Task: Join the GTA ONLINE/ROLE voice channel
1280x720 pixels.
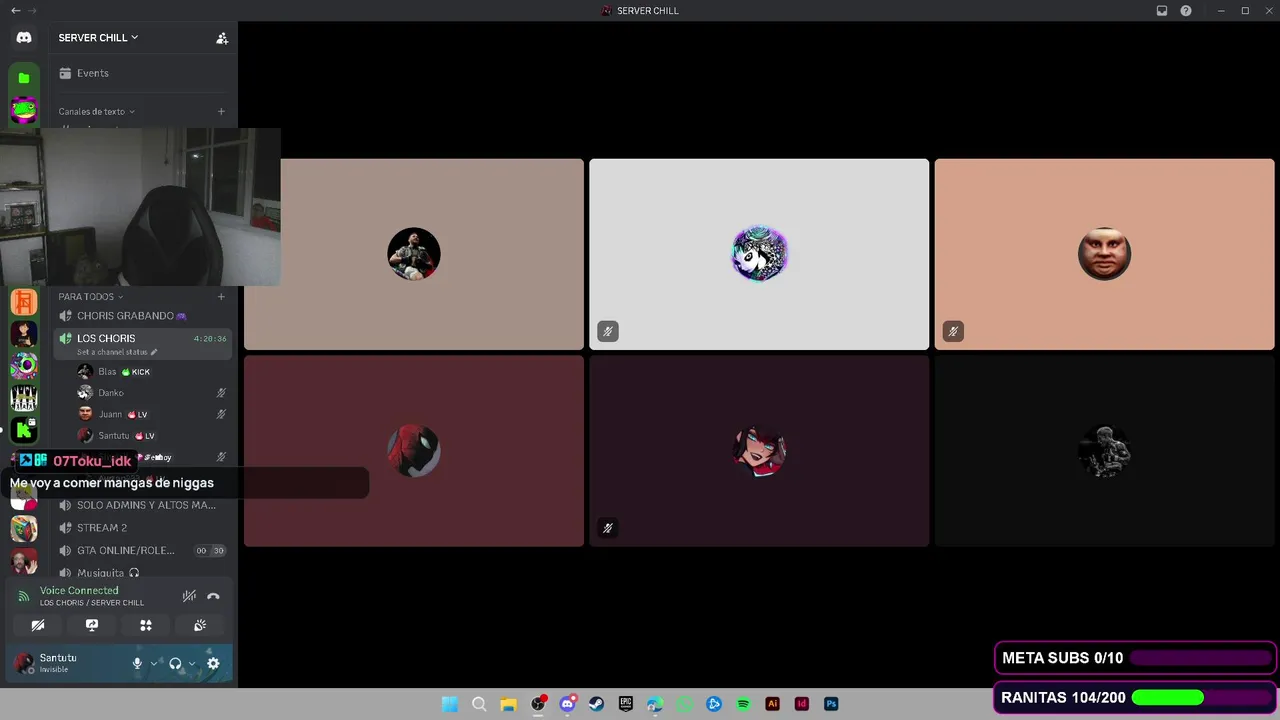Action: tap(143, 550)
